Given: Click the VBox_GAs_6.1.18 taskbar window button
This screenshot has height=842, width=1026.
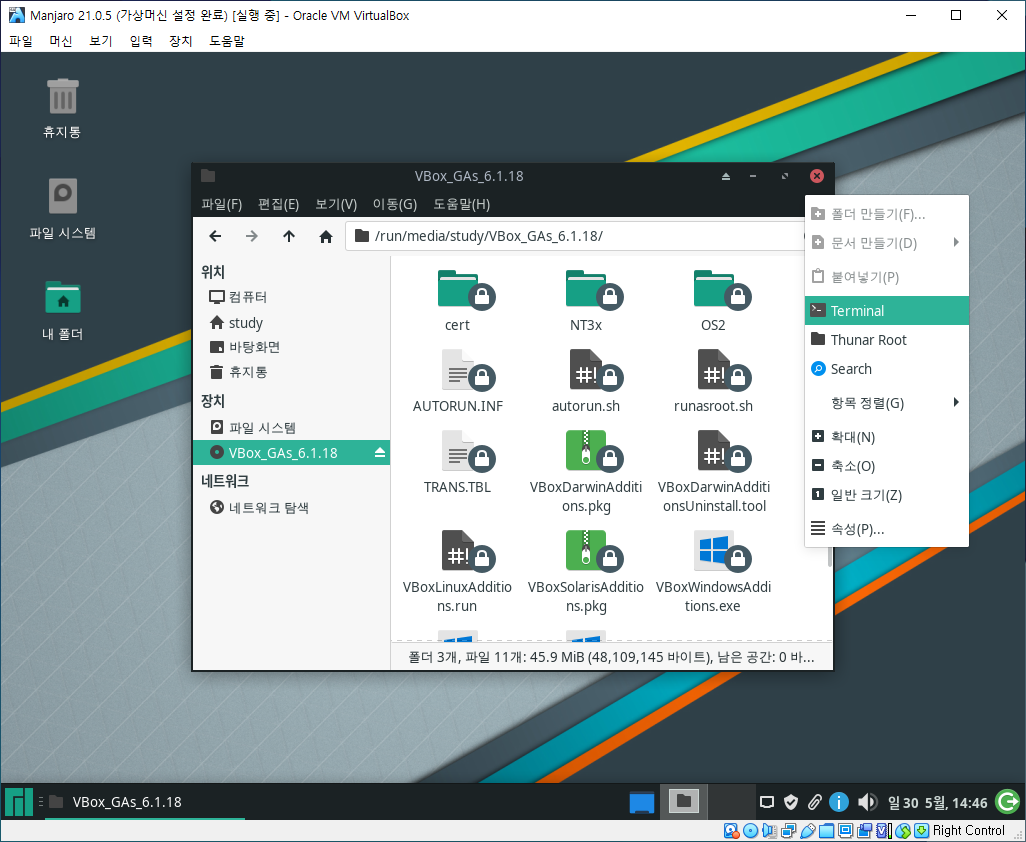Looking at the screenshot, I should (x=145, y=802).
